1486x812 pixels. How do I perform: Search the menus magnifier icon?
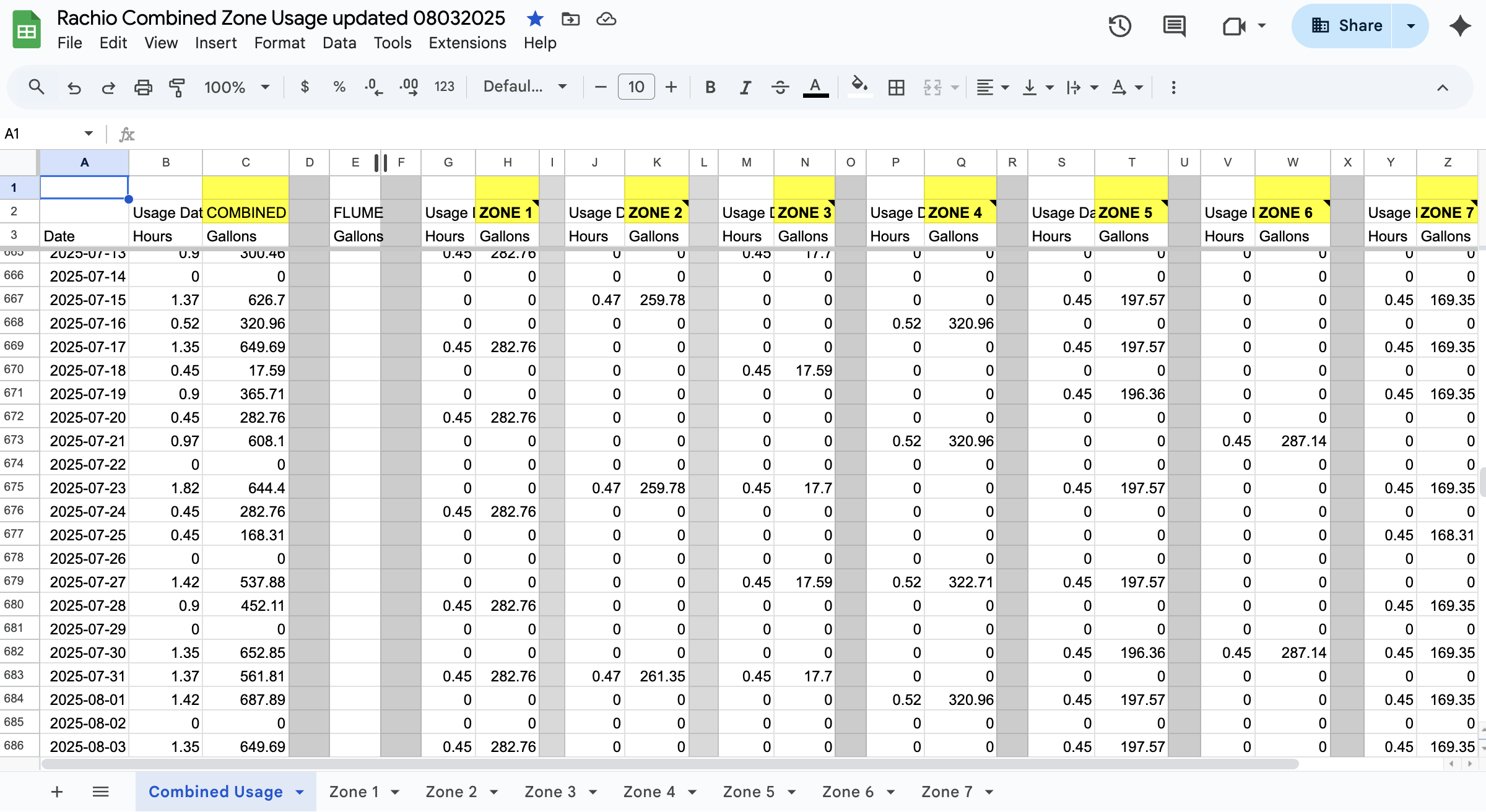[x=37, y=87]
